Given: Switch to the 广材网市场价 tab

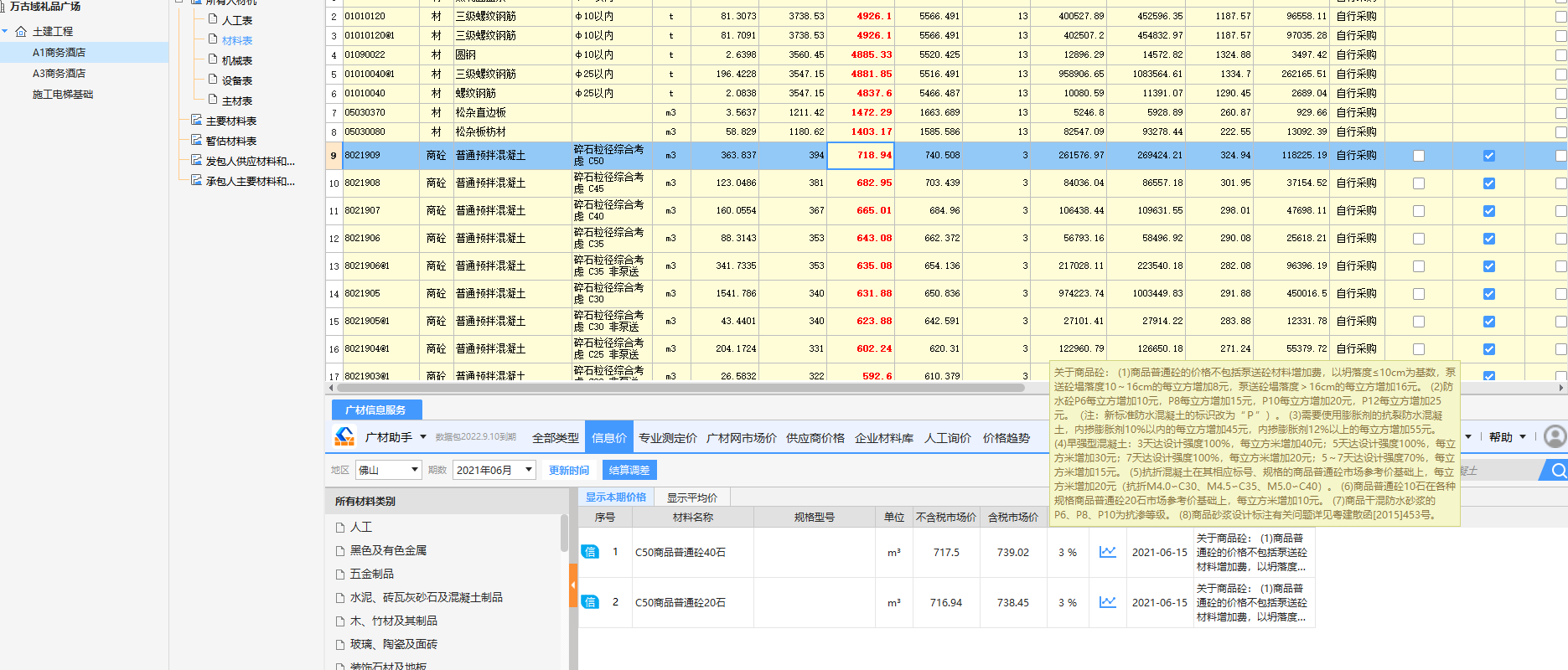Looking at the screenshot, I should coord(741,437).
